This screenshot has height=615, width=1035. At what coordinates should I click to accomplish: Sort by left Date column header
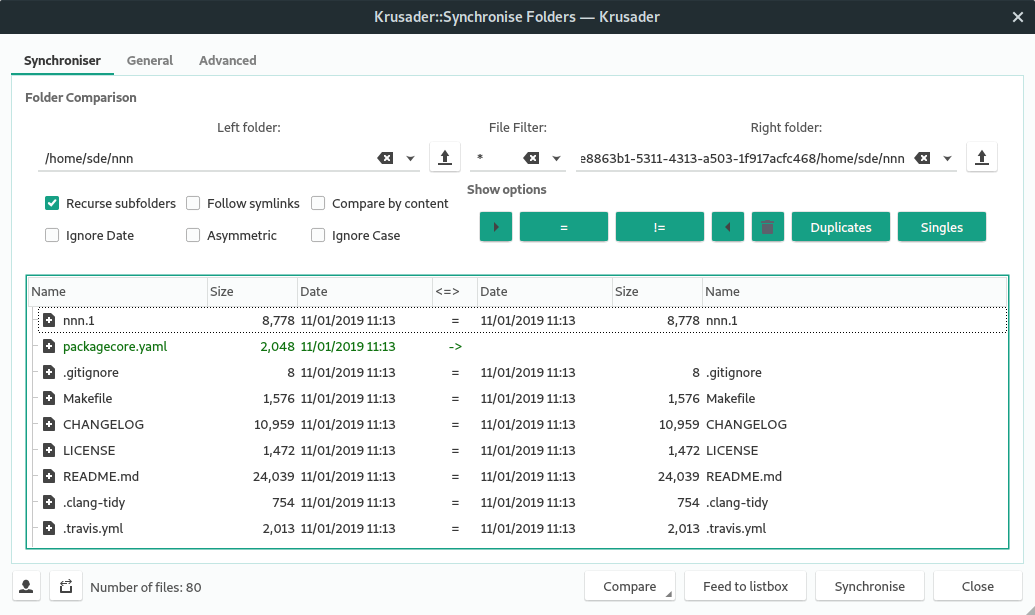(x=364, y=292)
